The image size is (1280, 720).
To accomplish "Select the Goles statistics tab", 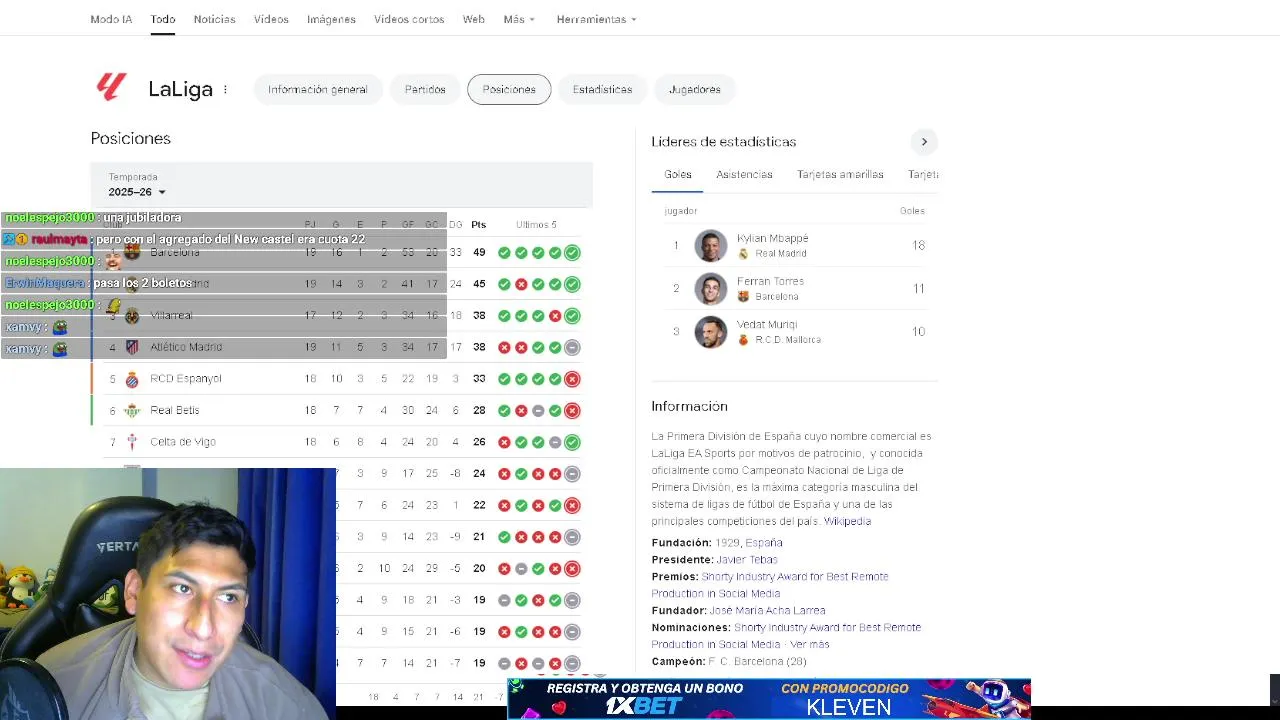I will point(678,174).
